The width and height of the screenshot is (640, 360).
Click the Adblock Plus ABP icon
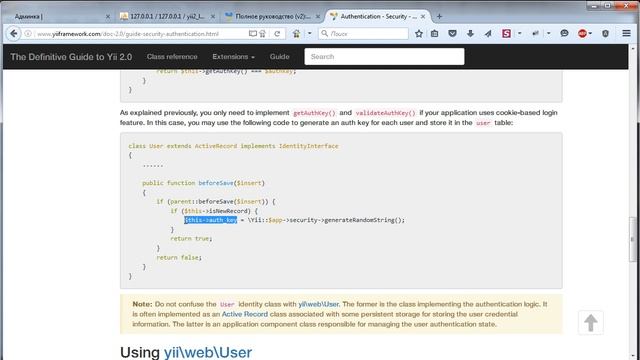tap(582, 34)
